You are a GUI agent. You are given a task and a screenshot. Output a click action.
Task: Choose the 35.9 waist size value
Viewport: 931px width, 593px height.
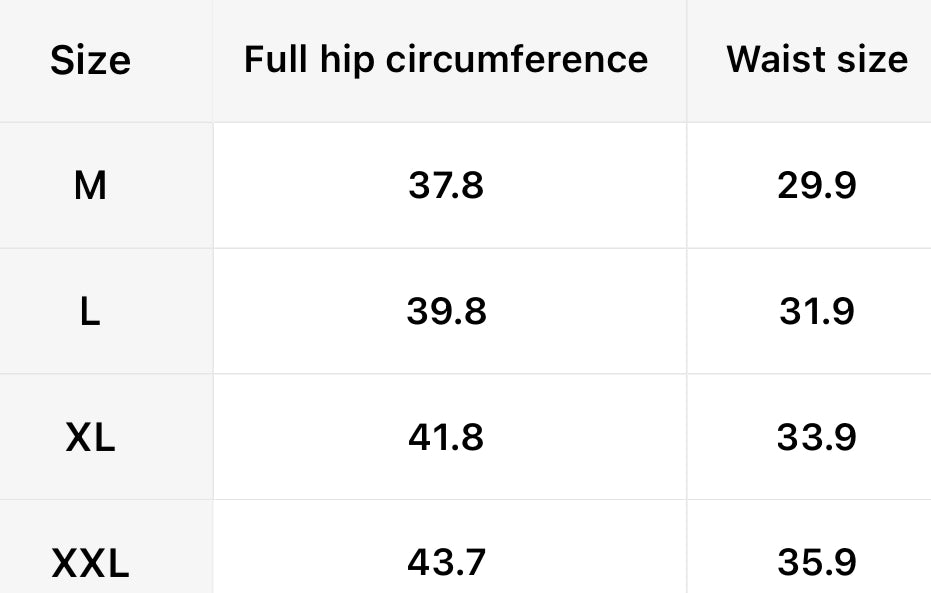coord(816,563)
